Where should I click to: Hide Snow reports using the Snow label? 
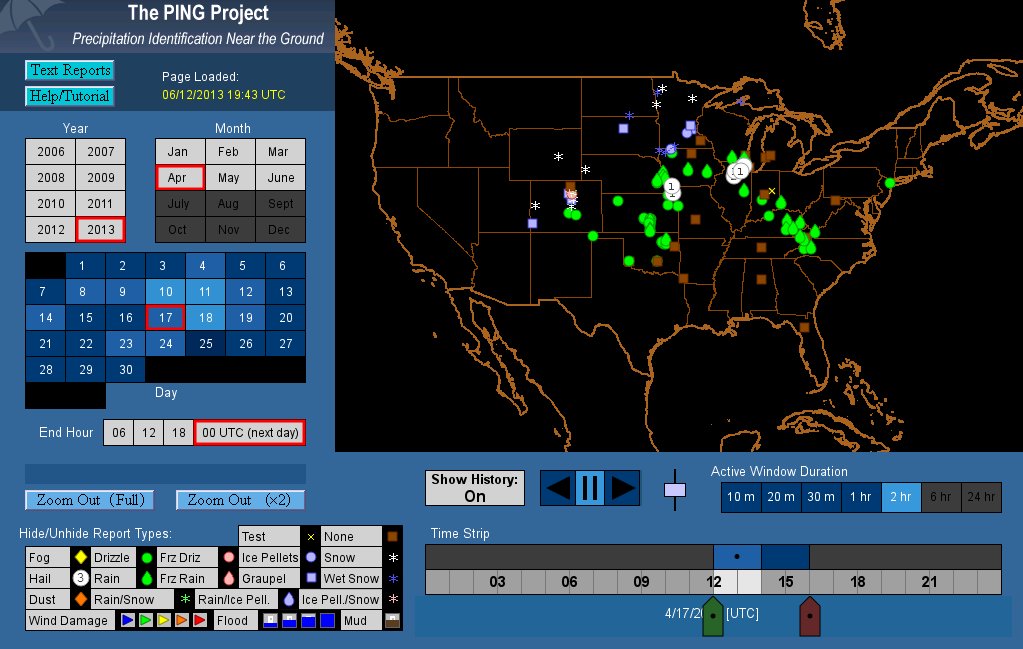click(x=340, y=557)
